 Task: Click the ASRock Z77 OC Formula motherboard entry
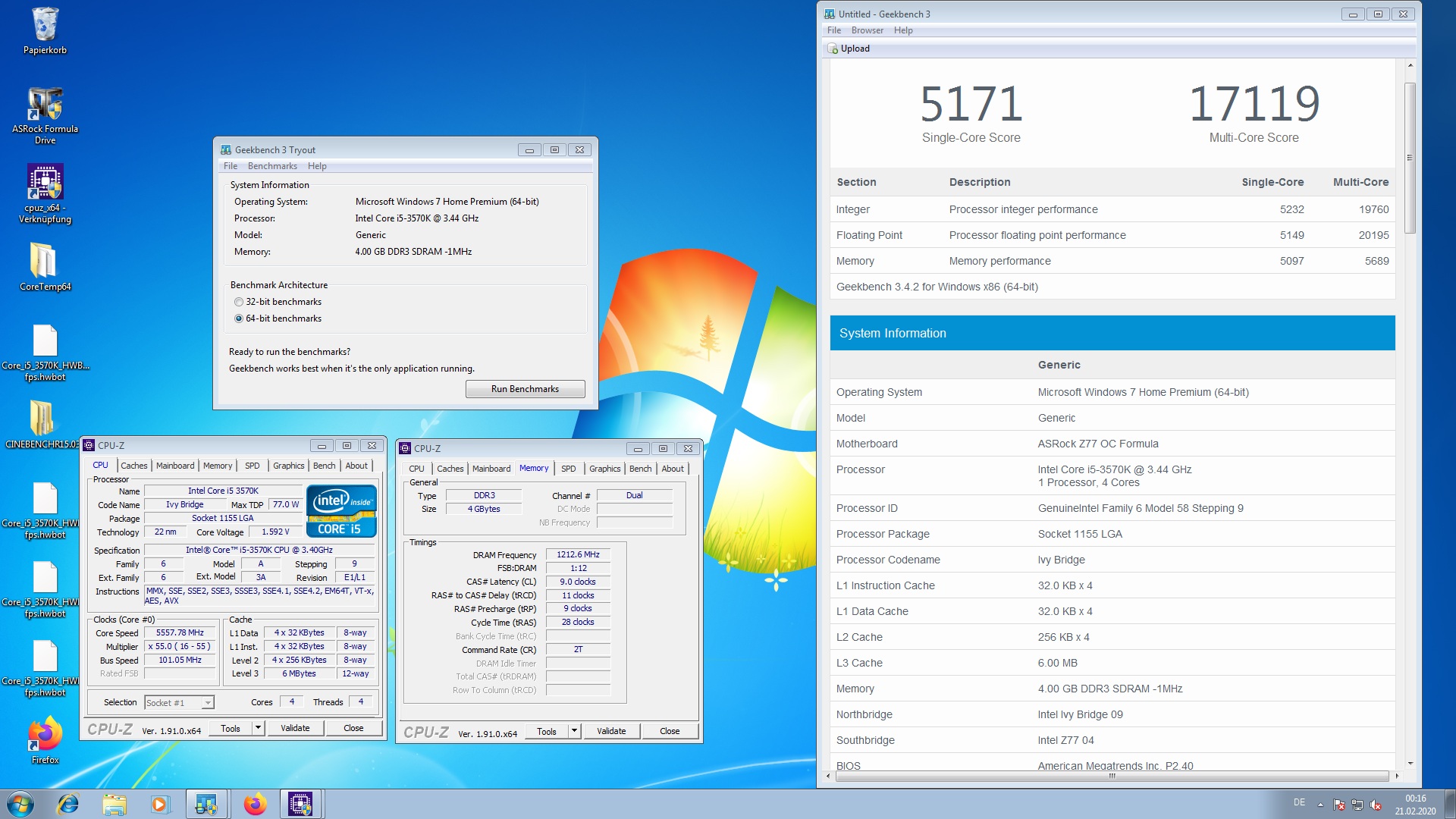(1097, 444)
